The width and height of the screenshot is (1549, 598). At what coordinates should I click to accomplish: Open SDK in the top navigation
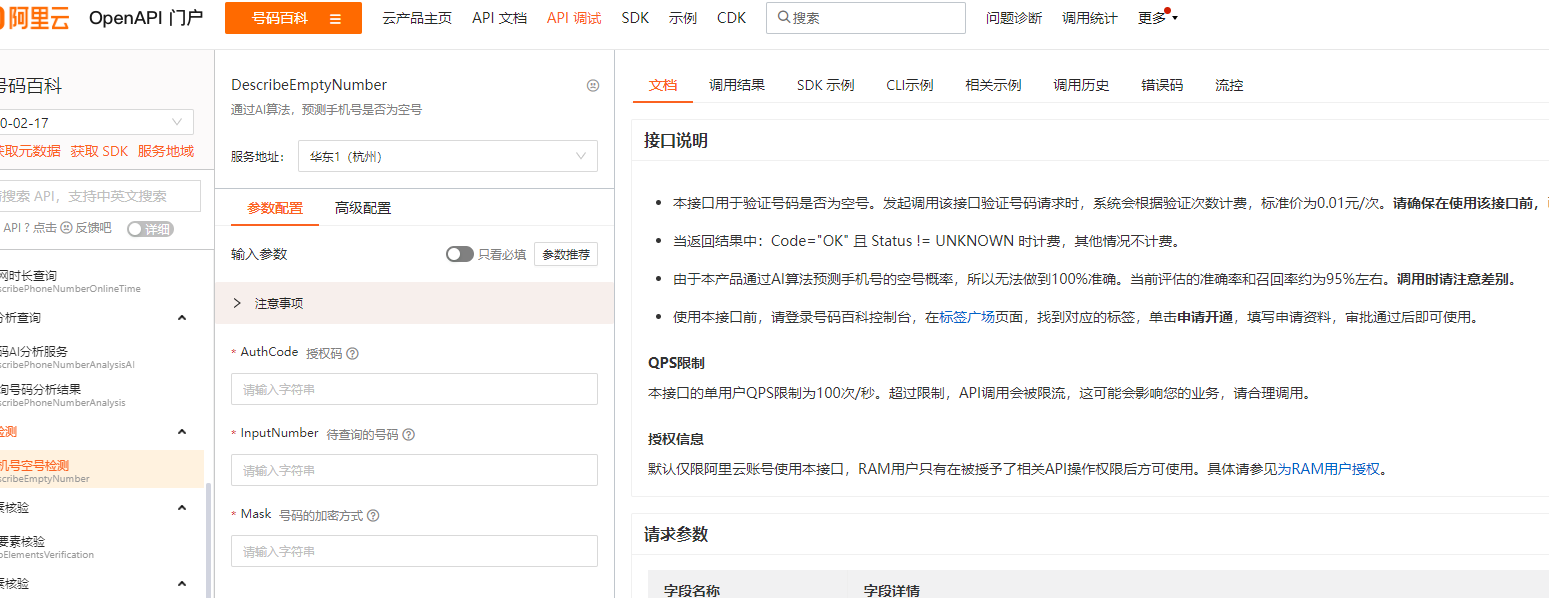tap(635, 18)
